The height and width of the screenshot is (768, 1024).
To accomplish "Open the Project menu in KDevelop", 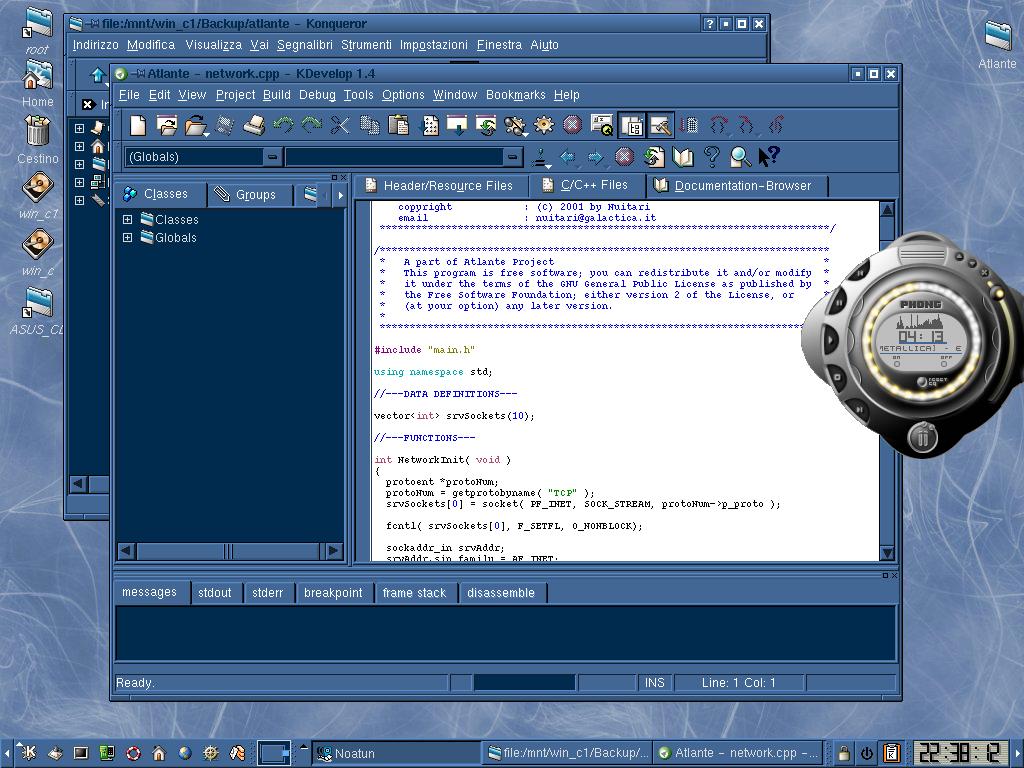I will (235, 95).
